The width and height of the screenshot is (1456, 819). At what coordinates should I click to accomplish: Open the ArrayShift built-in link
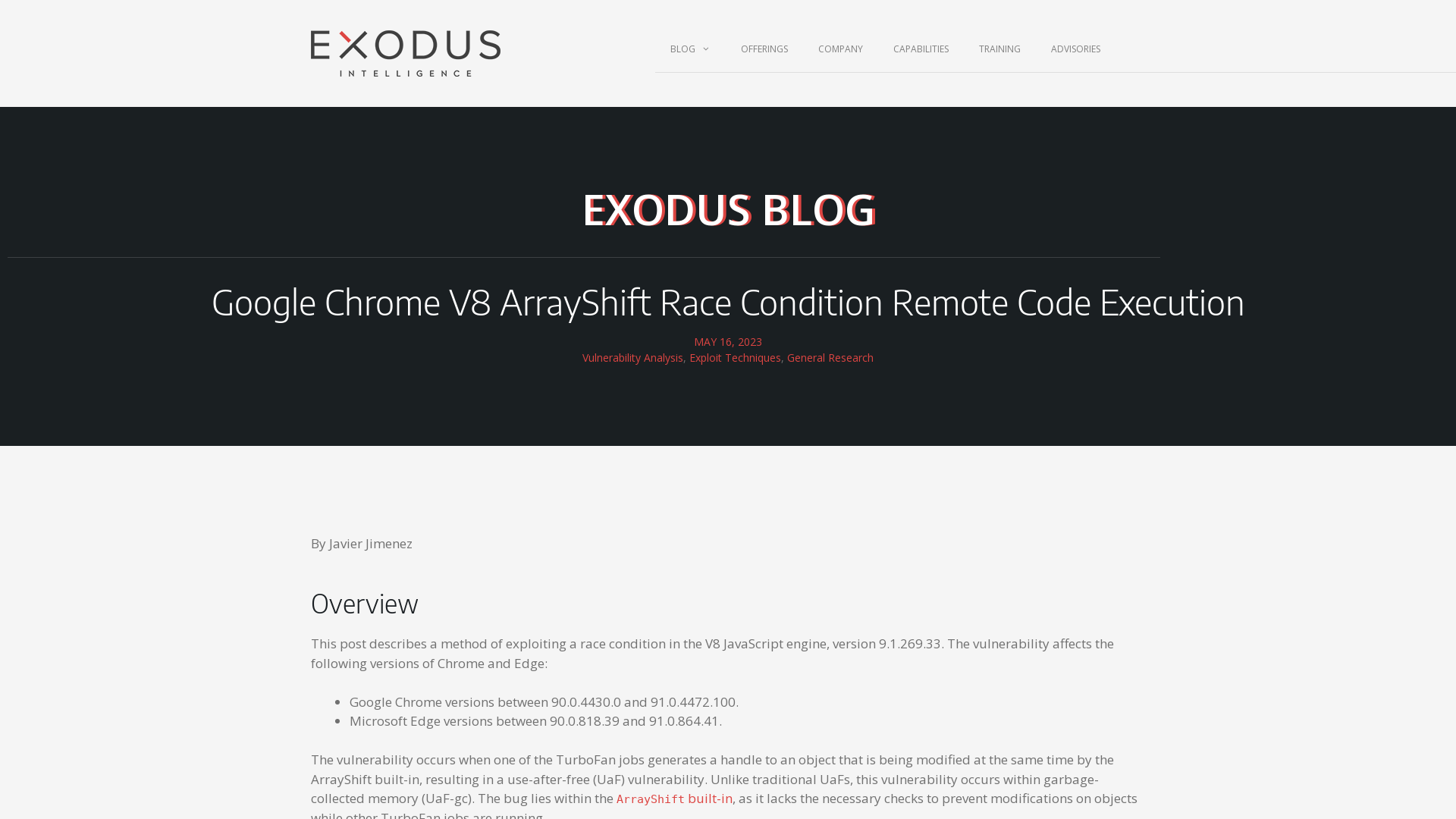coord(674,799)
